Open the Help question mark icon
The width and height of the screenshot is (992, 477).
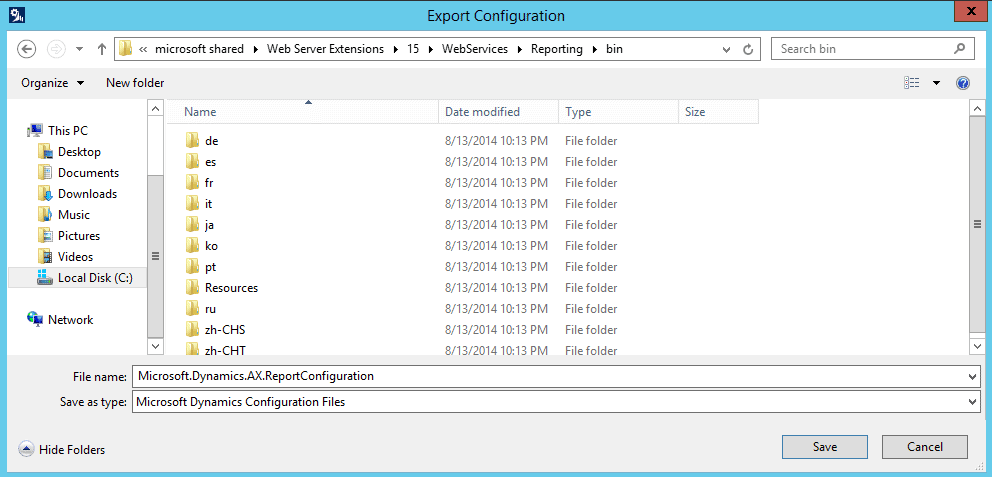pyautogui.click(x=963, y=83)
